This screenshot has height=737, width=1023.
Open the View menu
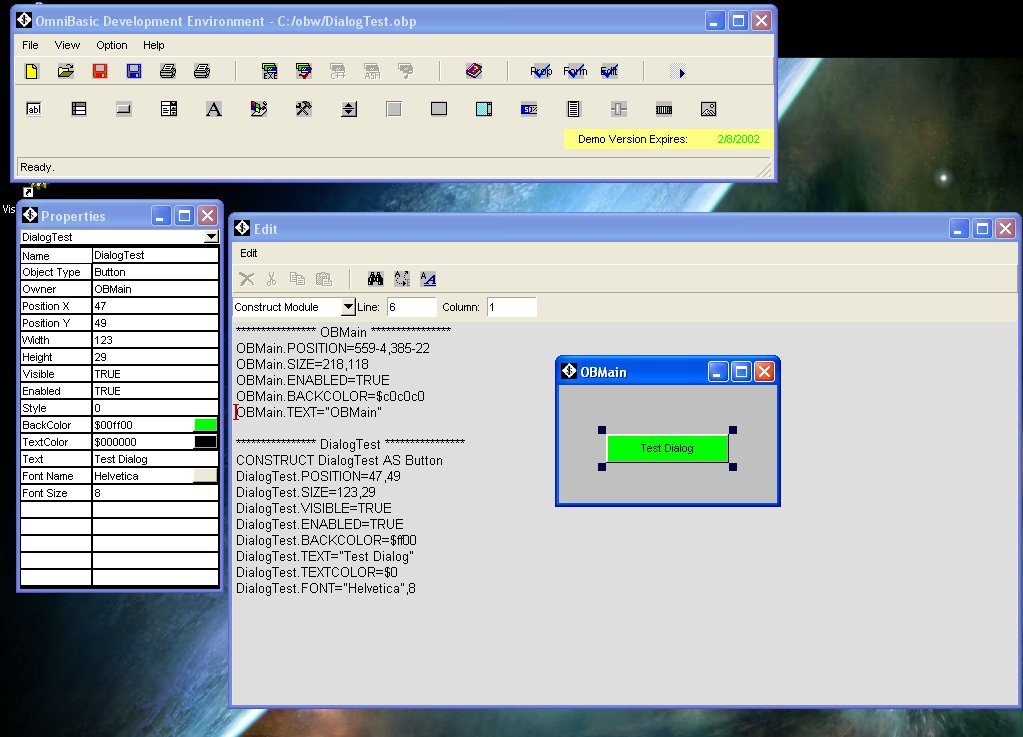67,45
